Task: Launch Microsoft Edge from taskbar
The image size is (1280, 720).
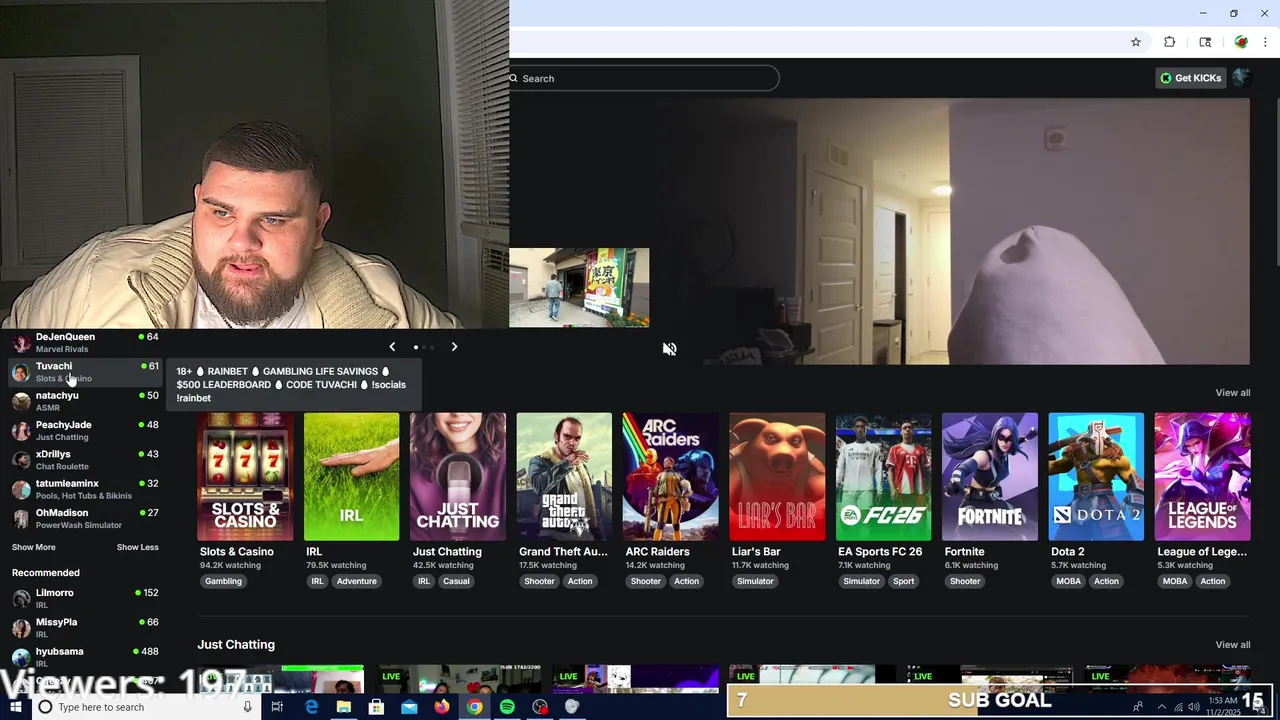Action: click(311, 707)
